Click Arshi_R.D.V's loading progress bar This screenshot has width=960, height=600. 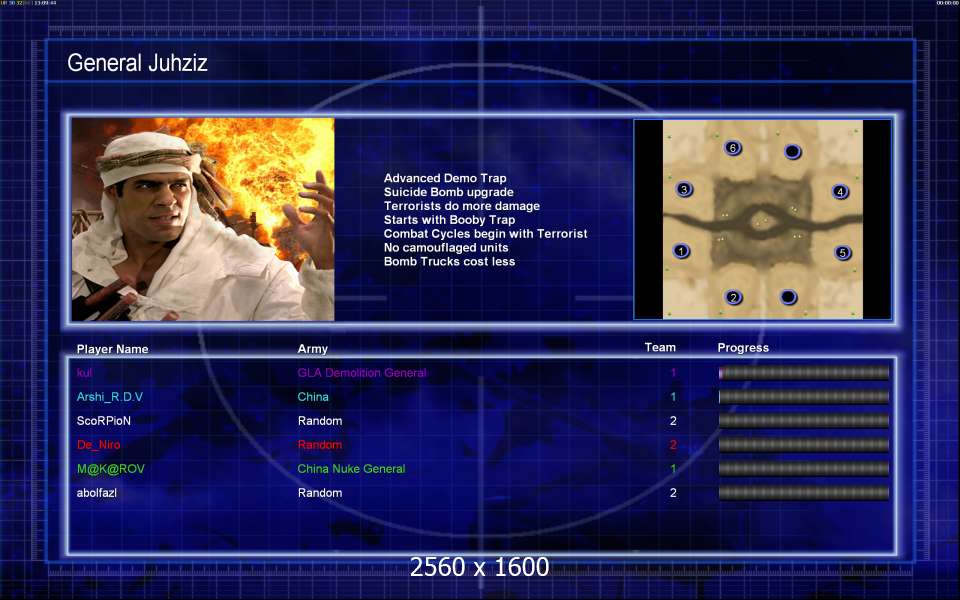pos(803,396)
